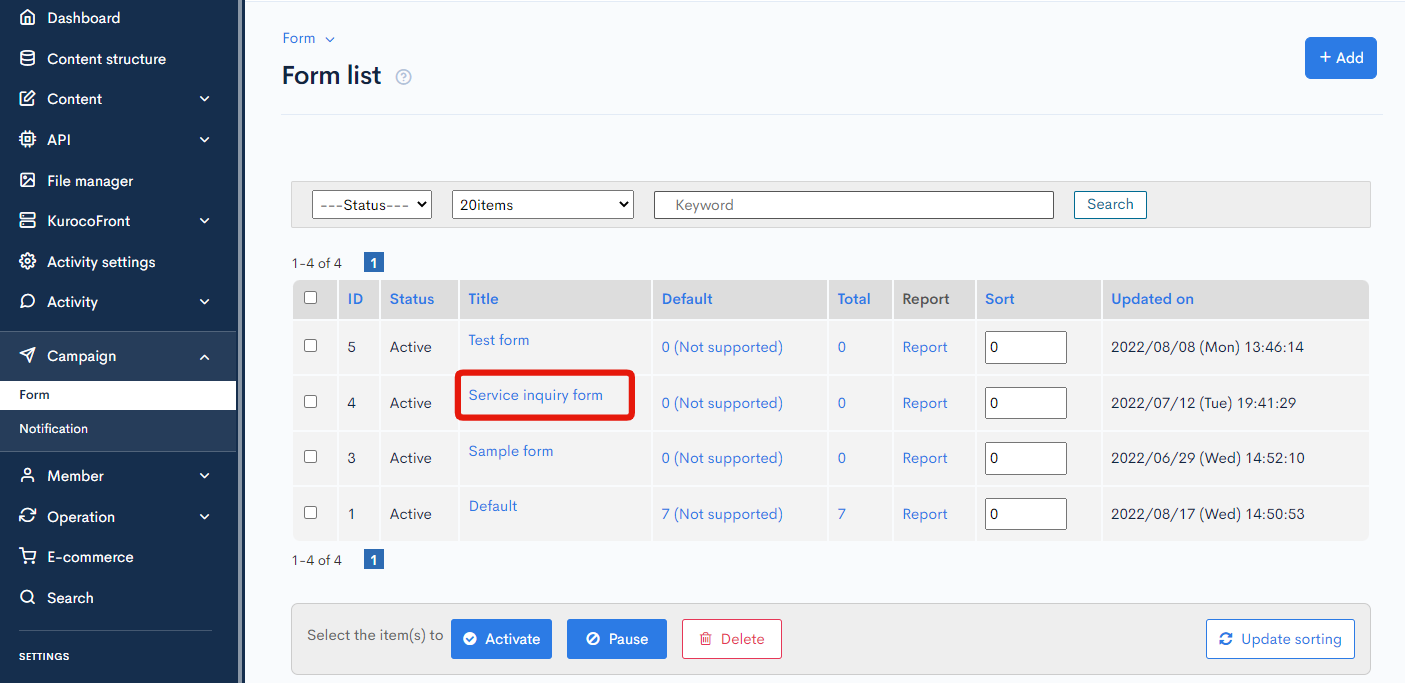1405x683 pixels.
Task: Click the bottom pagination page 1 button
Action: pyautogui.click(x=374, y=560)
